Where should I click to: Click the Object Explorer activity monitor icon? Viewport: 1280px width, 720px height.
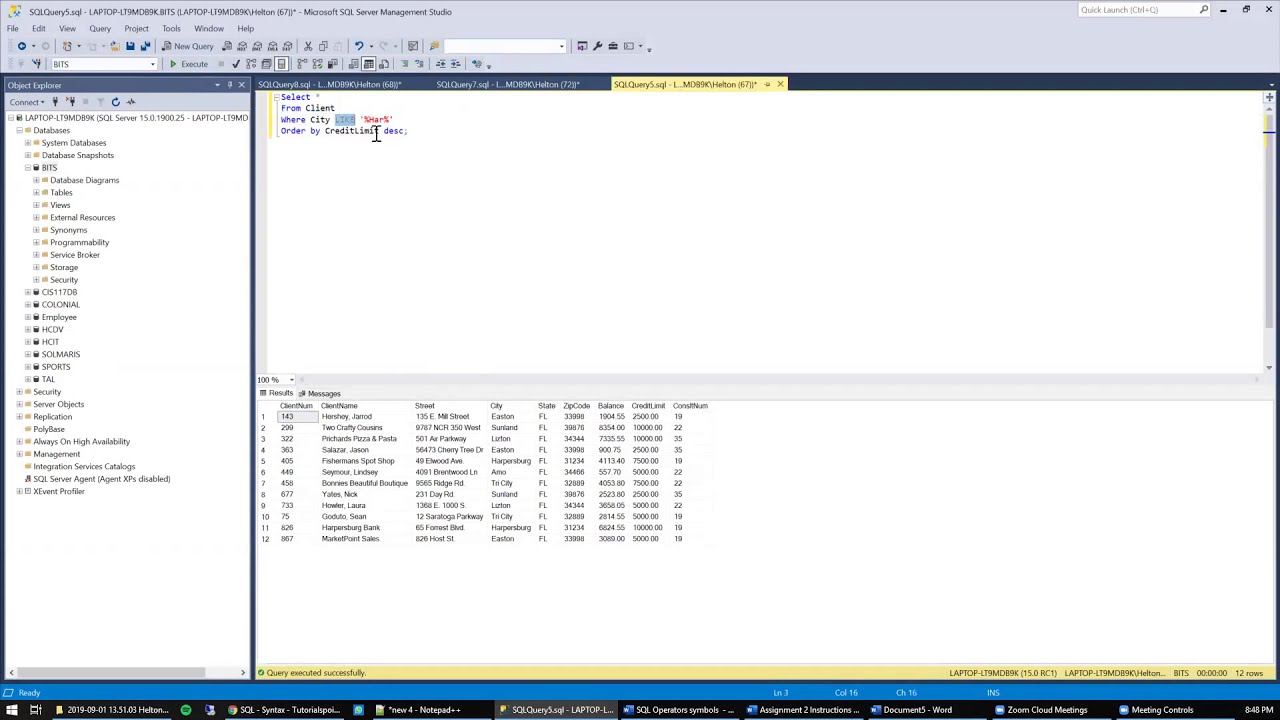coord(131,102)
